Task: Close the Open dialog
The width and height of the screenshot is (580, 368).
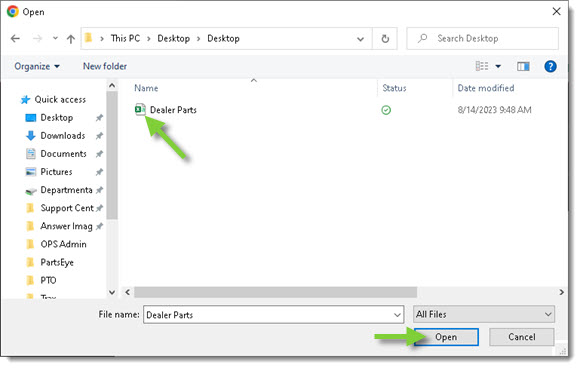Action: pos(556,11)
